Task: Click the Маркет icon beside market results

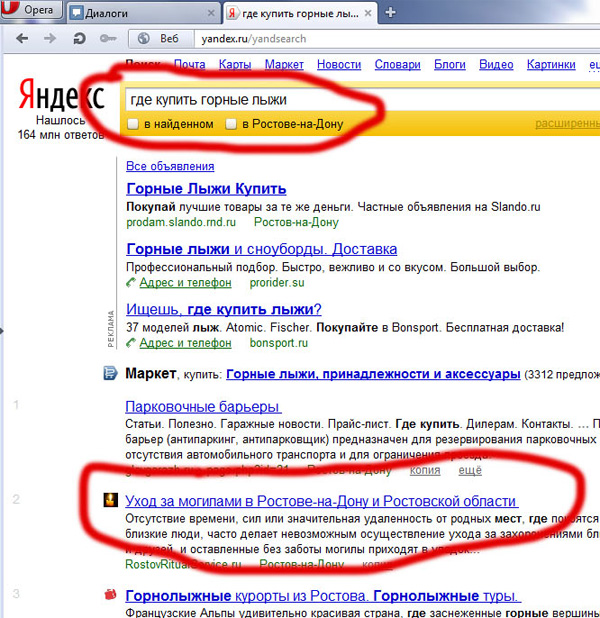Action: click(x=110, y=374)
